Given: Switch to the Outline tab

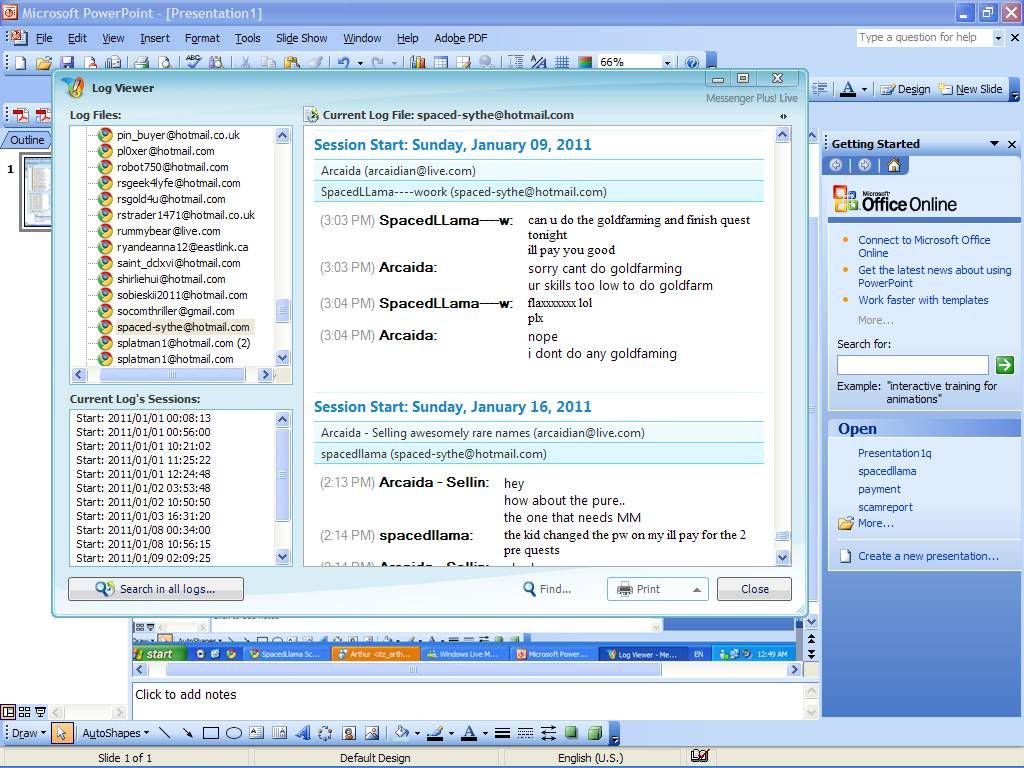Looking at the screenshot, I should pyautogui.click(x=27, y=140).
